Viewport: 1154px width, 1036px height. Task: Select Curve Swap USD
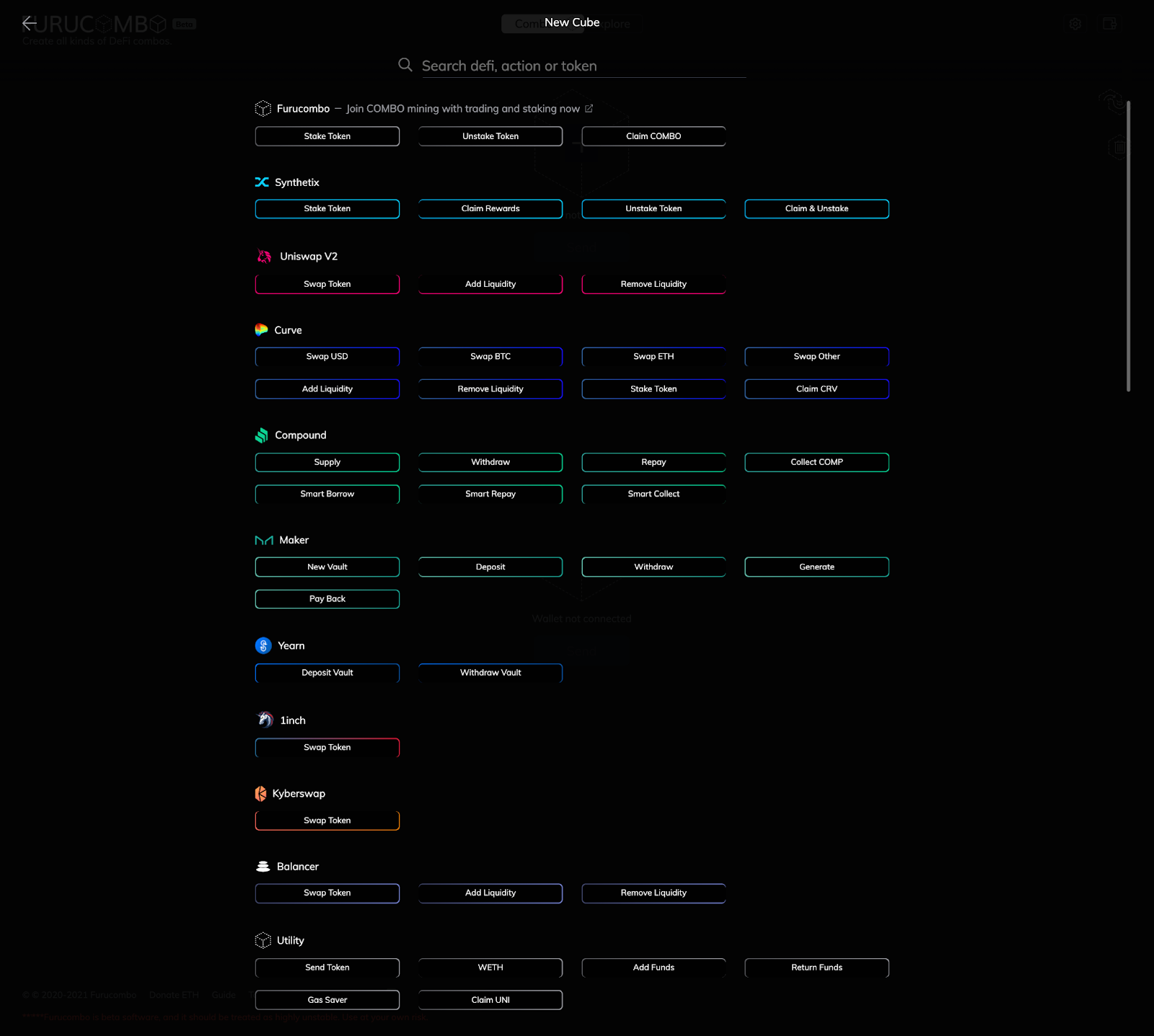pyautogui.click(x=327, y=357)
